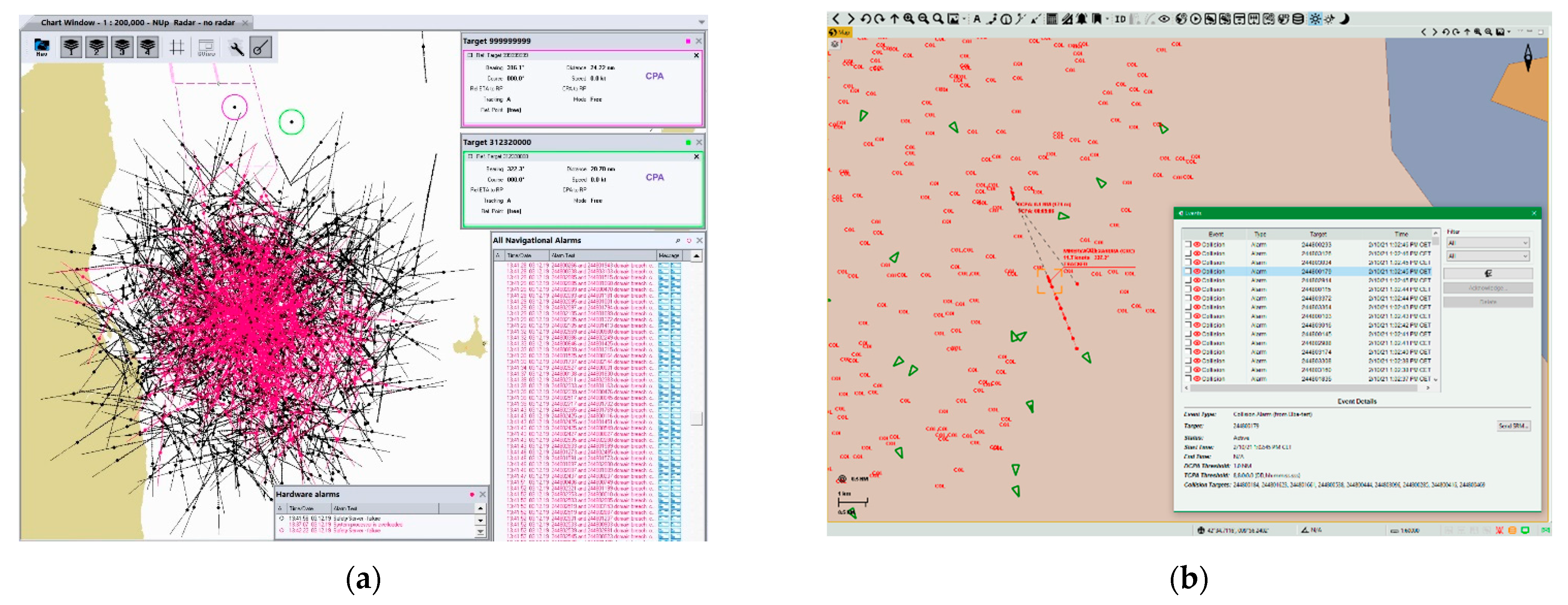The width and height of the screenshot is (1568, 605).
Task: Click CPA in Target 312320000 panel
Action: [x=654, y=177]
